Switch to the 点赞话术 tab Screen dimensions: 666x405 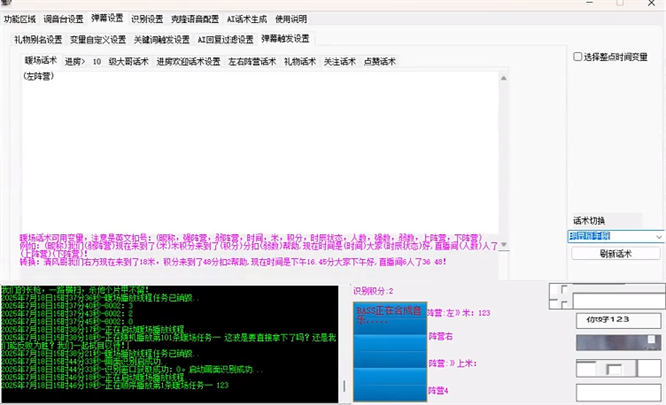380,62
